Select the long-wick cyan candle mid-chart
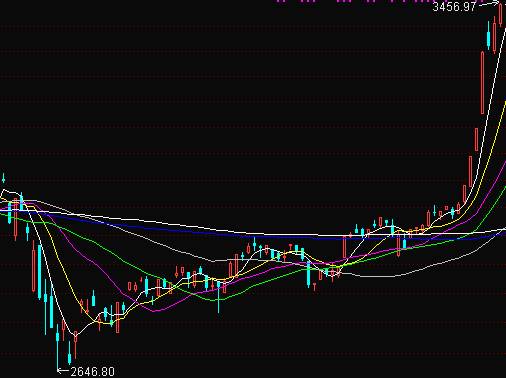The image size is (506, 378). pyautogui.click(x=219, y=295)
